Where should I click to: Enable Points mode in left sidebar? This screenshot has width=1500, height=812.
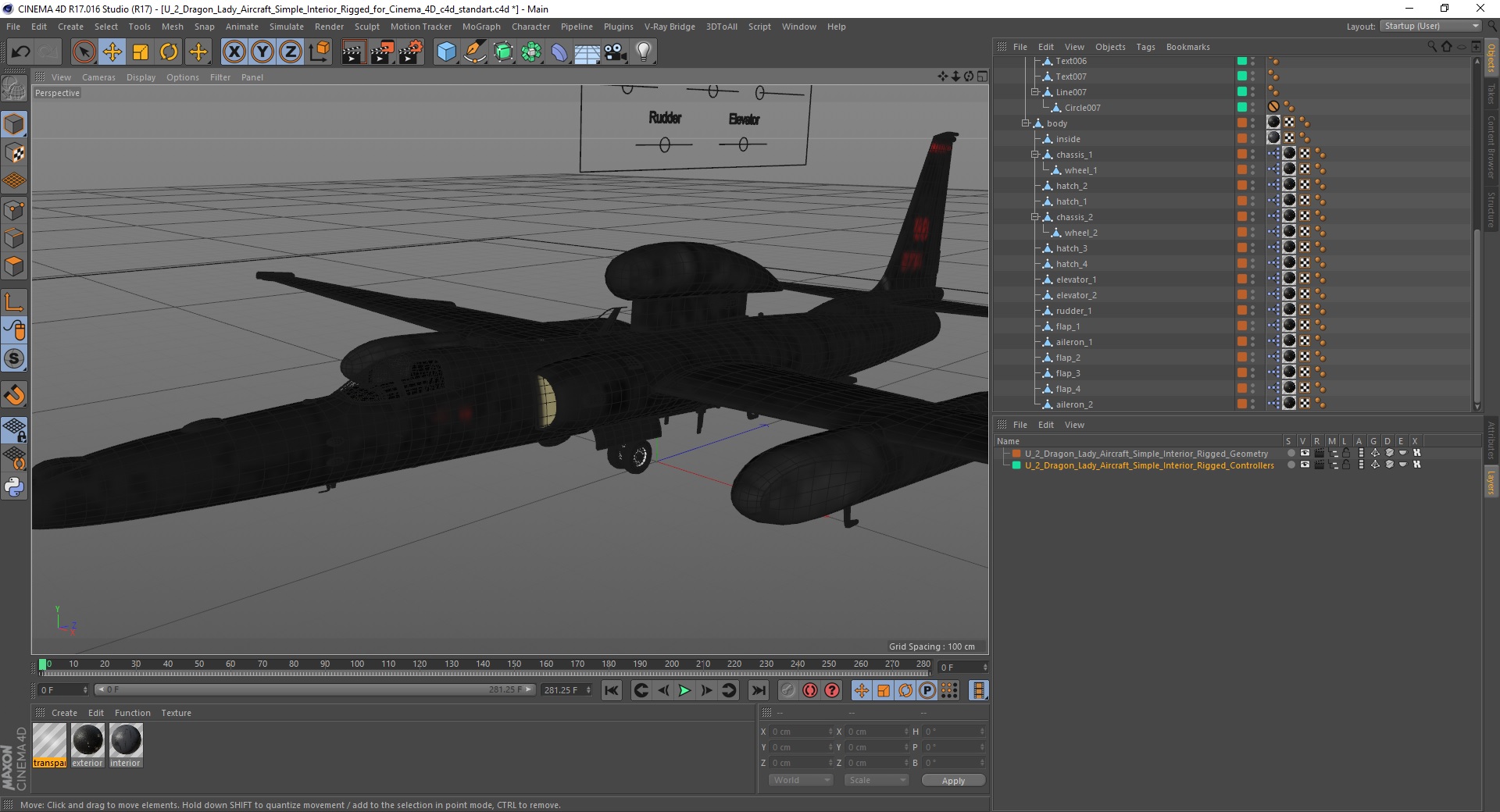click(x=14, y=210)
